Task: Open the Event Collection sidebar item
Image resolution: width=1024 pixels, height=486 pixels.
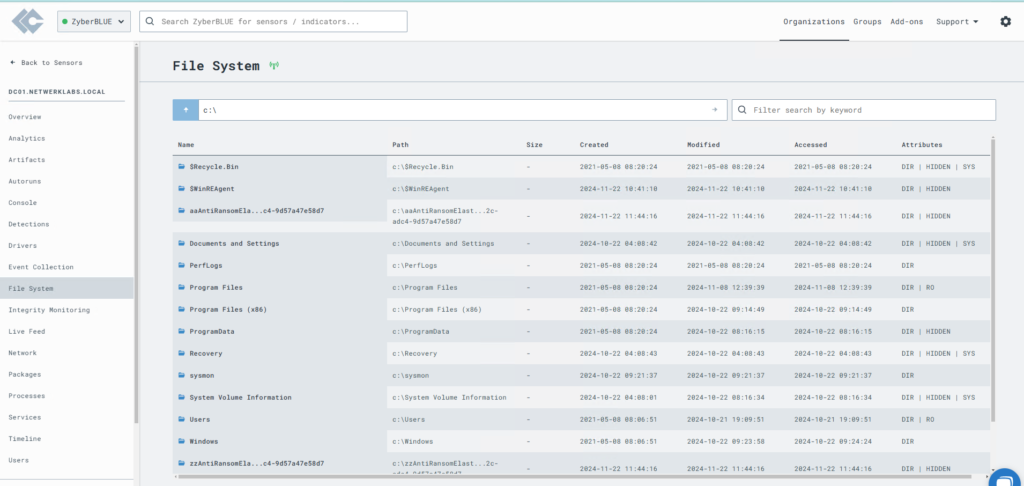Action: [41, 267]
